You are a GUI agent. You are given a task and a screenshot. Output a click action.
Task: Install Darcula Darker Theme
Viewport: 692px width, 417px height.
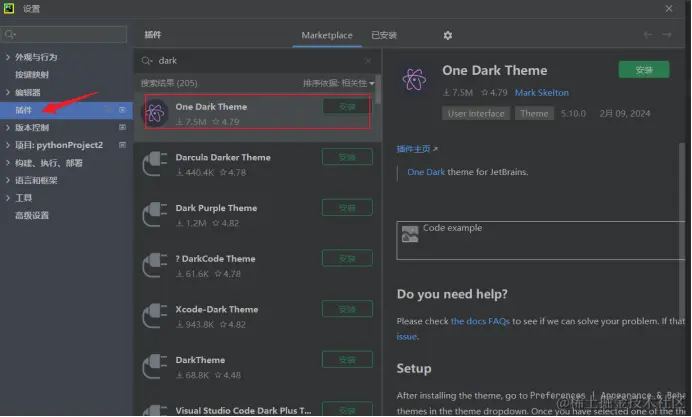pyautogui.click(x=347, y=157)
